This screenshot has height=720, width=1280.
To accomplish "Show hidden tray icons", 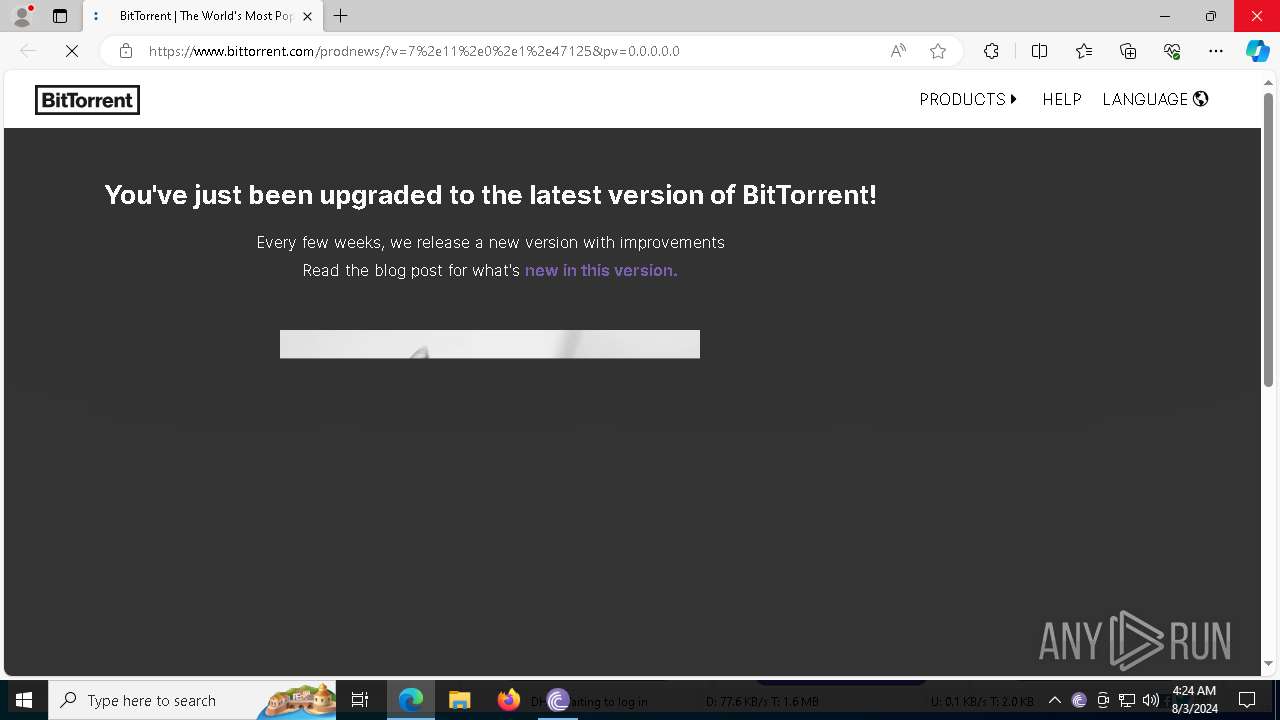I will 1055,700.
